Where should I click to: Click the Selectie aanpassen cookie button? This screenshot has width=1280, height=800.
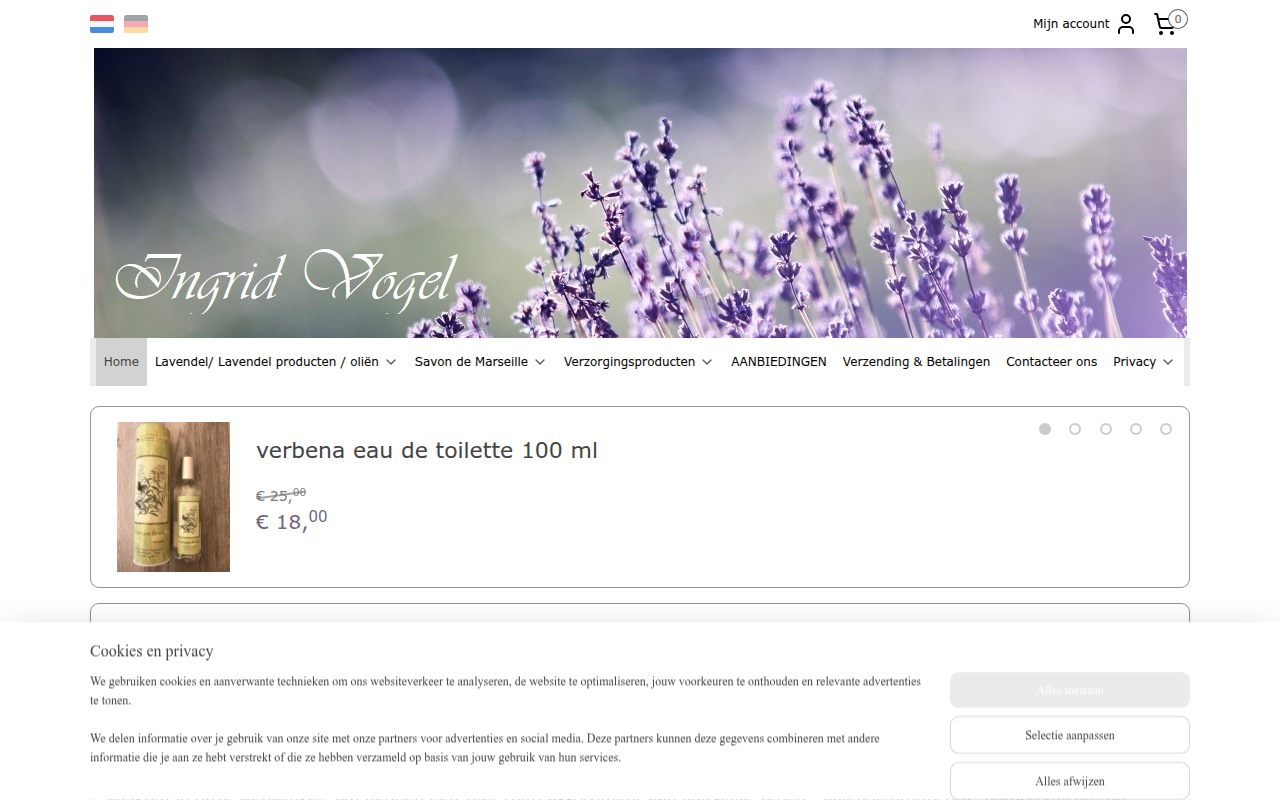coord(1070,735)
